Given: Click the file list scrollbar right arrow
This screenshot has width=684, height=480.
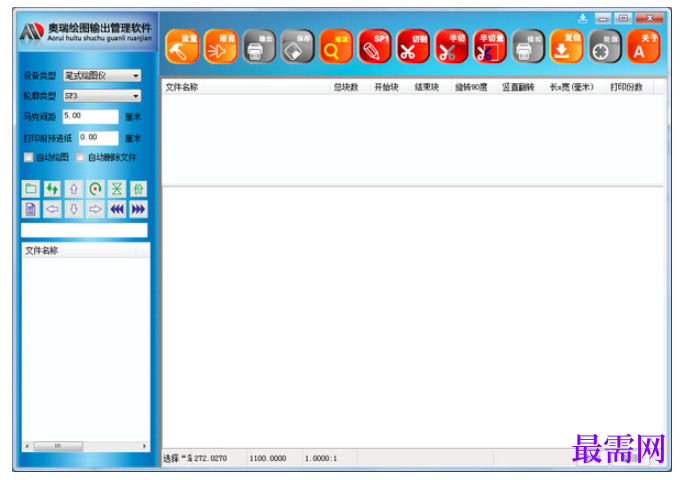Looking at the screenshot, I should [144, 446].
